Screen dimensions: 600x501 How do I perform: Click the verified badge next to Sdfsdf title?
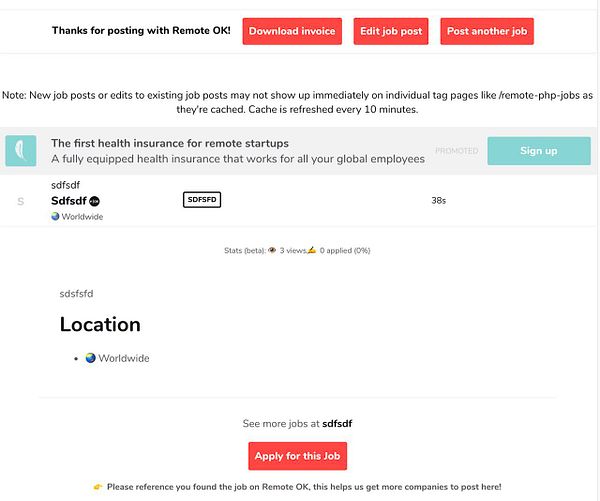[x=94, y=201]
